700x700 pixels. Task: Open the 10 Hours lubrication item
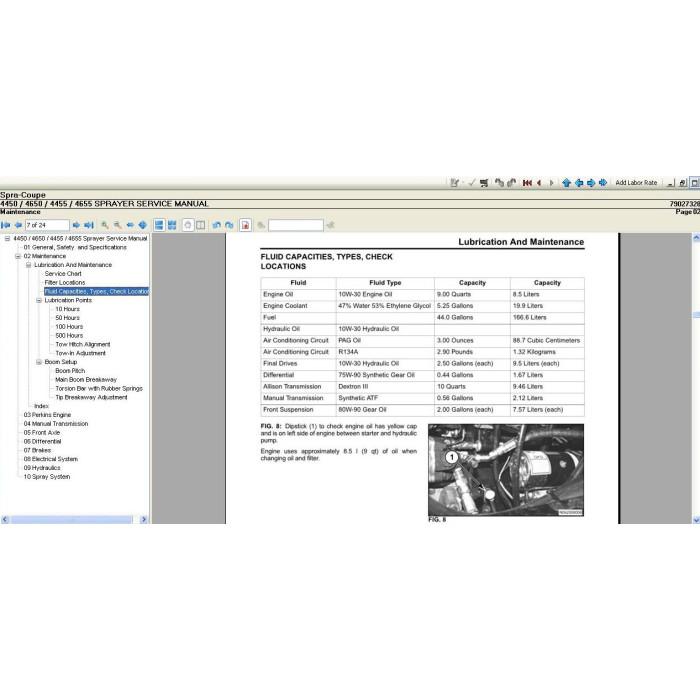tap(67, 309)
